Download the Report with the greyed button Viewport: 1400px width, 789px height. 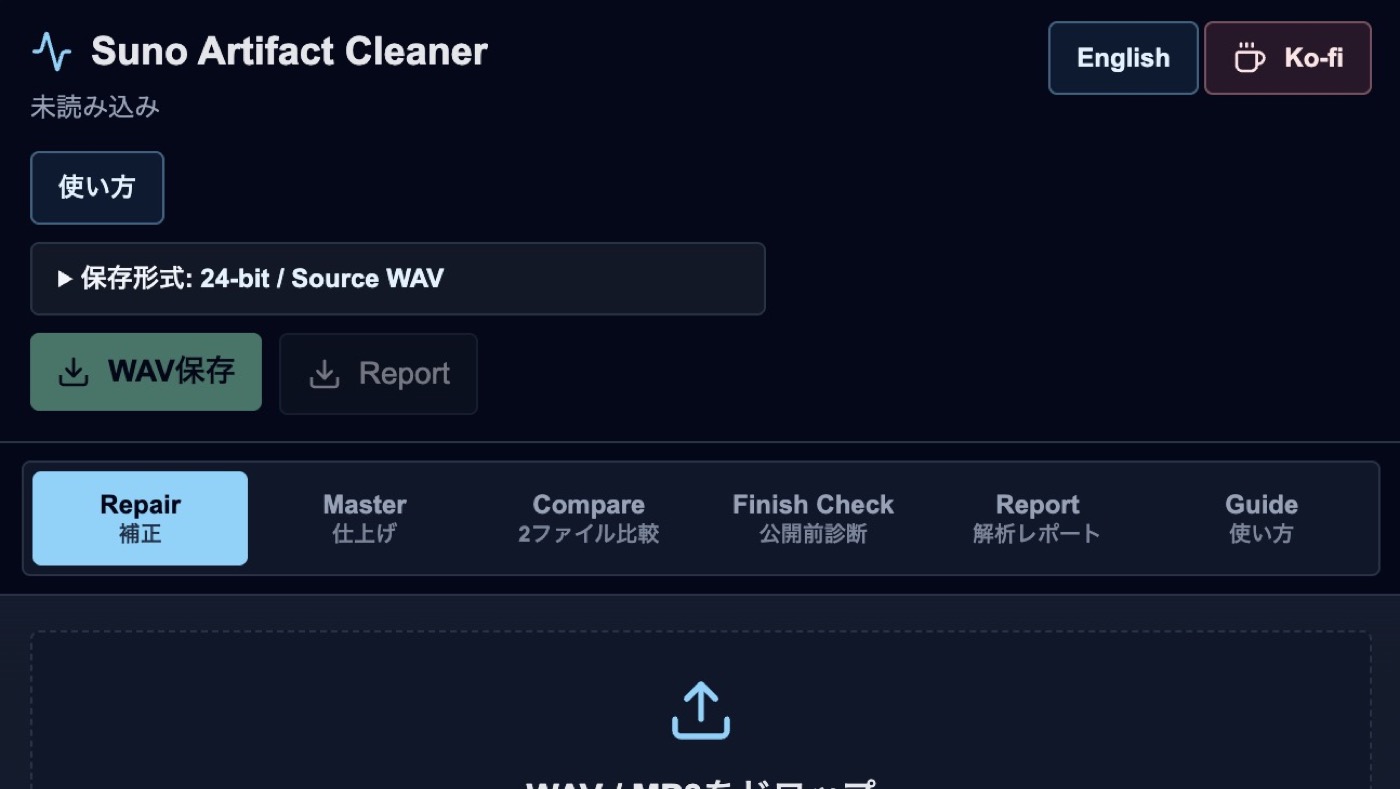[379, 374]
